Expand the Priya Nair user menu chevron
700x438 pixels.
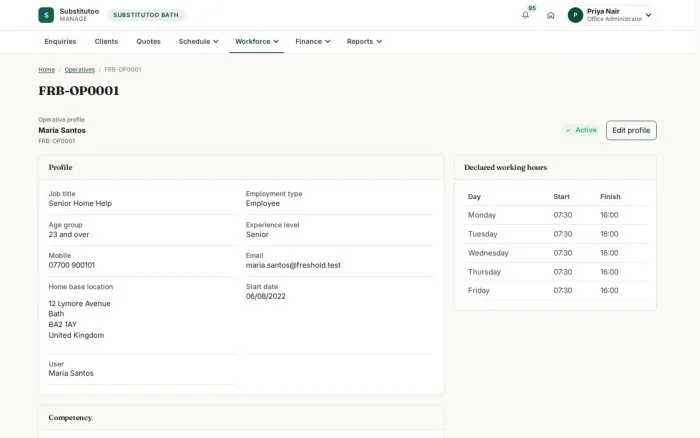pyautogui.click(x=648, y=15)
